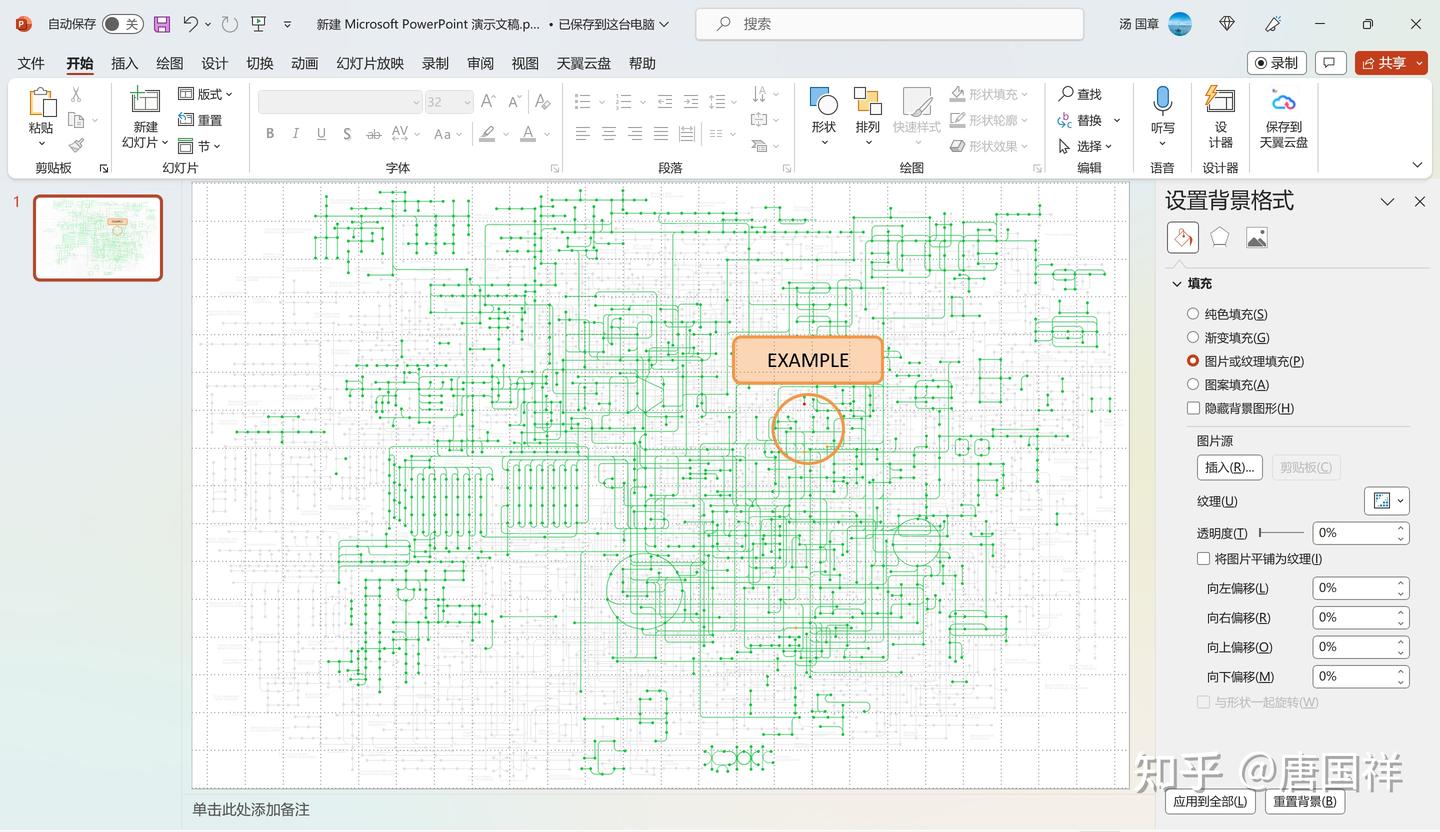Screen dimensions: 1440x832
Task: Switch to the picture icon in background pane
Action: 1257,237
